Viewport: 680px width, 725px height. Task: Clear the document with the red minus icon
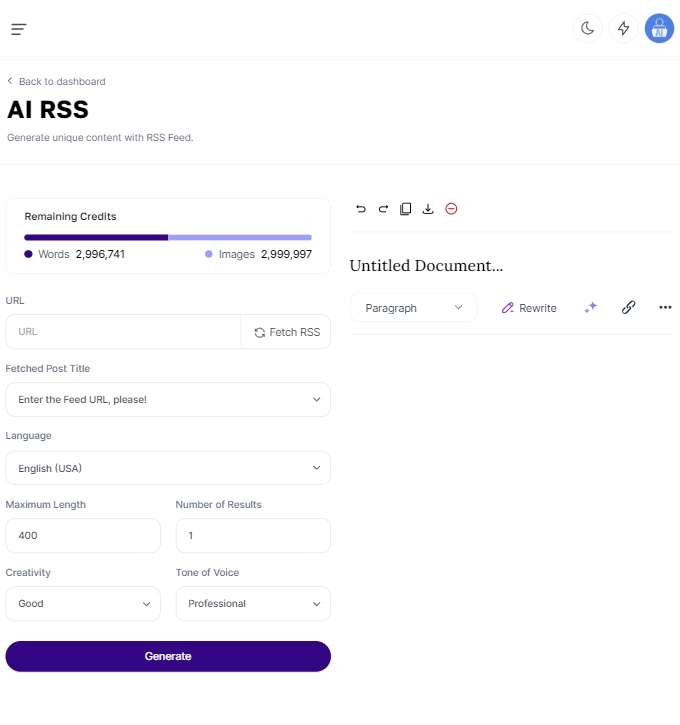(x=451, y=209)
